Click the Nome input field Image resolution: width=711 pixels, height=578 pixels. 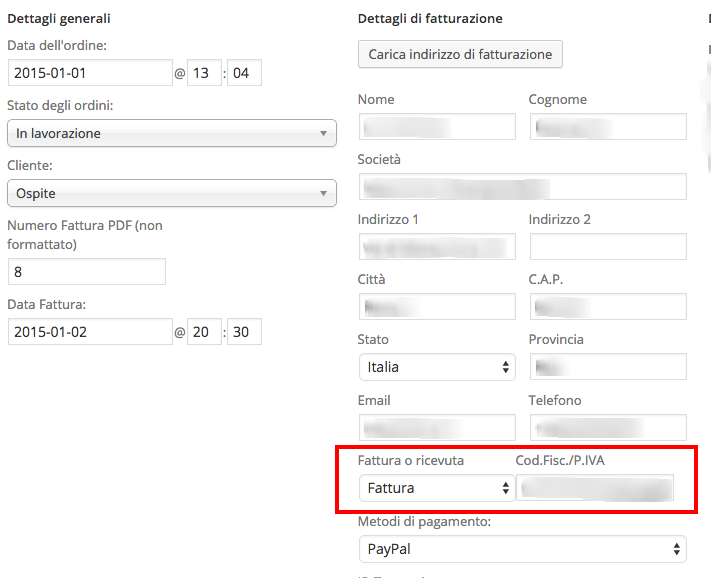[437, 126]
